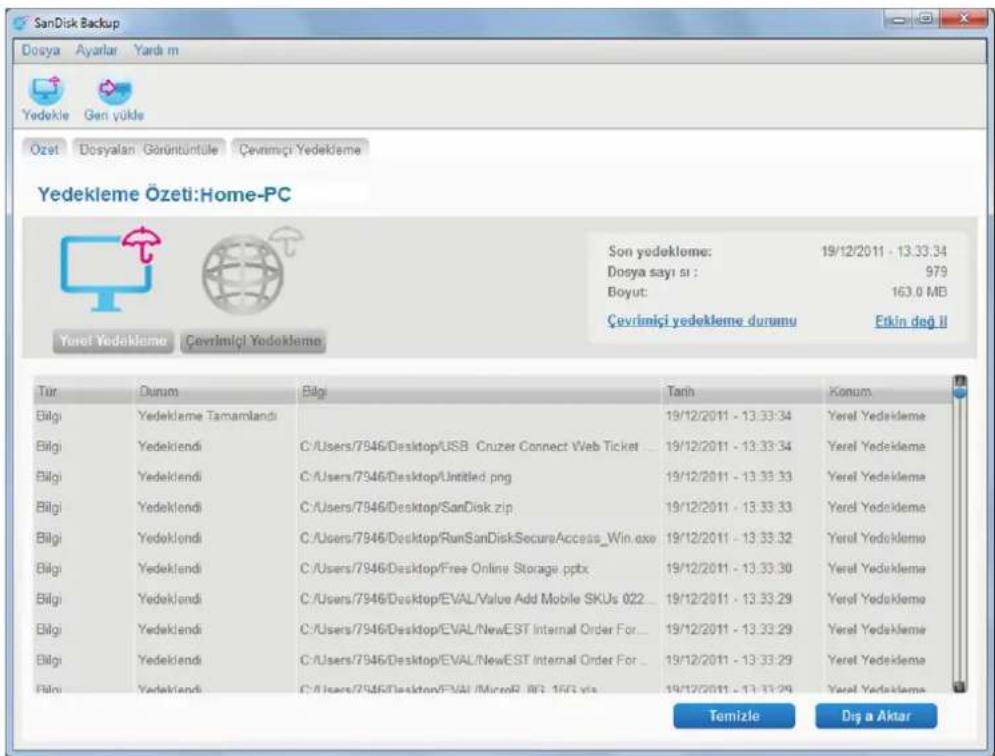Click the Geri yükle restore icon
The width and height of the screenshot is (995, 756).
114,91
